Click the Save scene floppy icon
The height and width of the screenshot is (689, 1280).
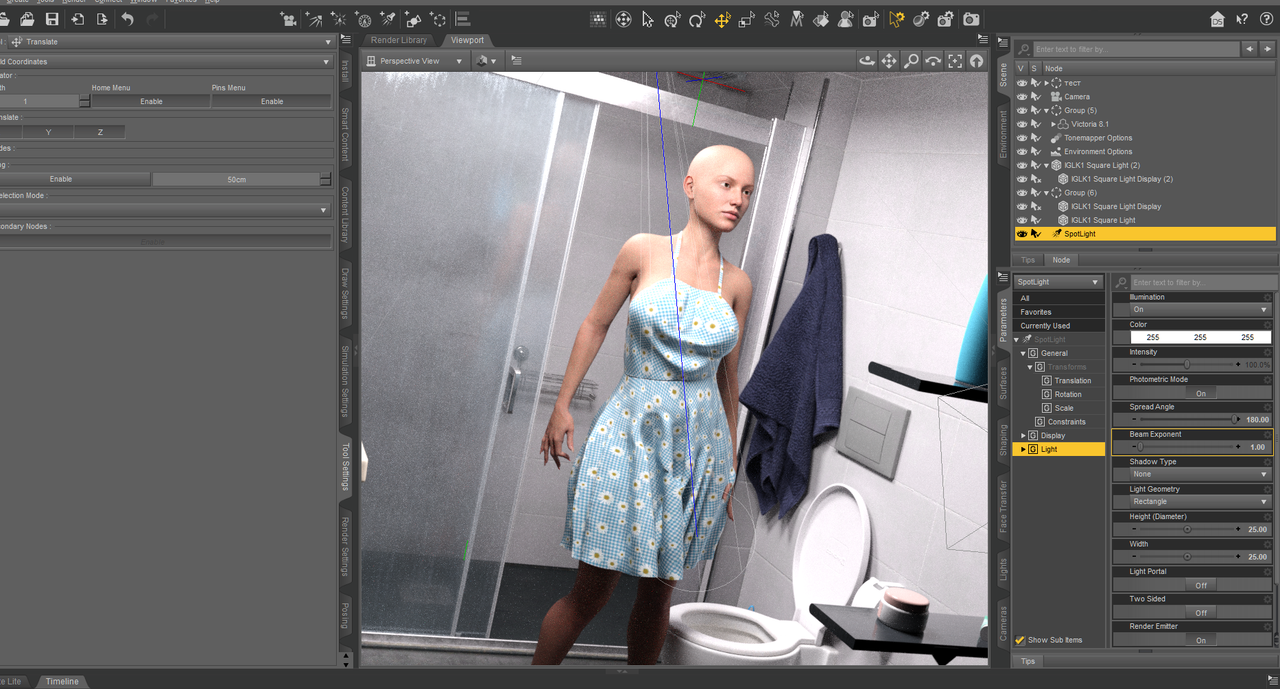point(52,19)
